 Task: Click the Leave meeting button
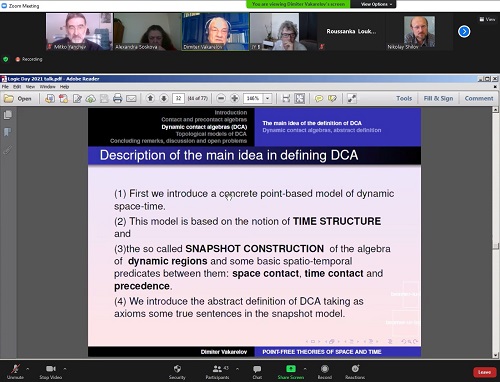[484, 372]
